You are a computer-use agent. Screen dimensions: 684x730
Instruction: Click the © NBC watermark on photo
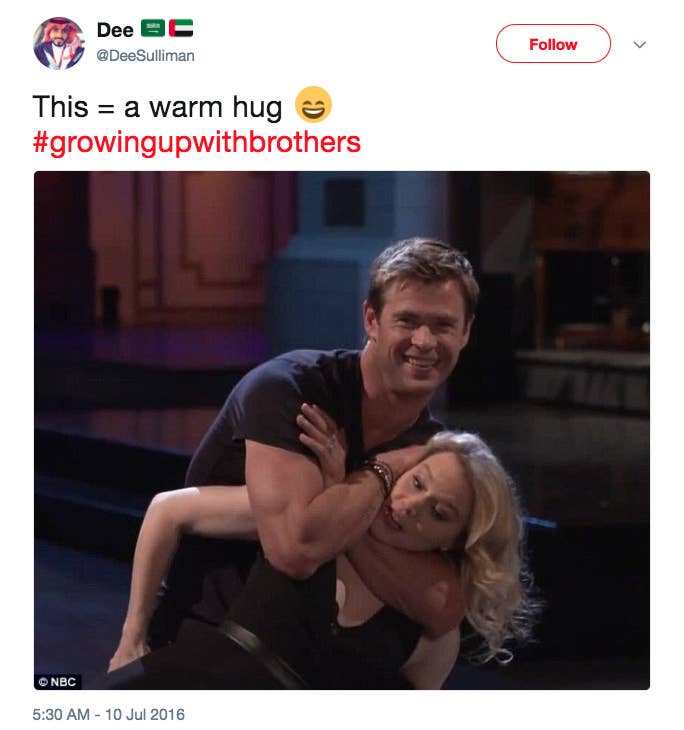pyautogui.click(x=58, y=682)
